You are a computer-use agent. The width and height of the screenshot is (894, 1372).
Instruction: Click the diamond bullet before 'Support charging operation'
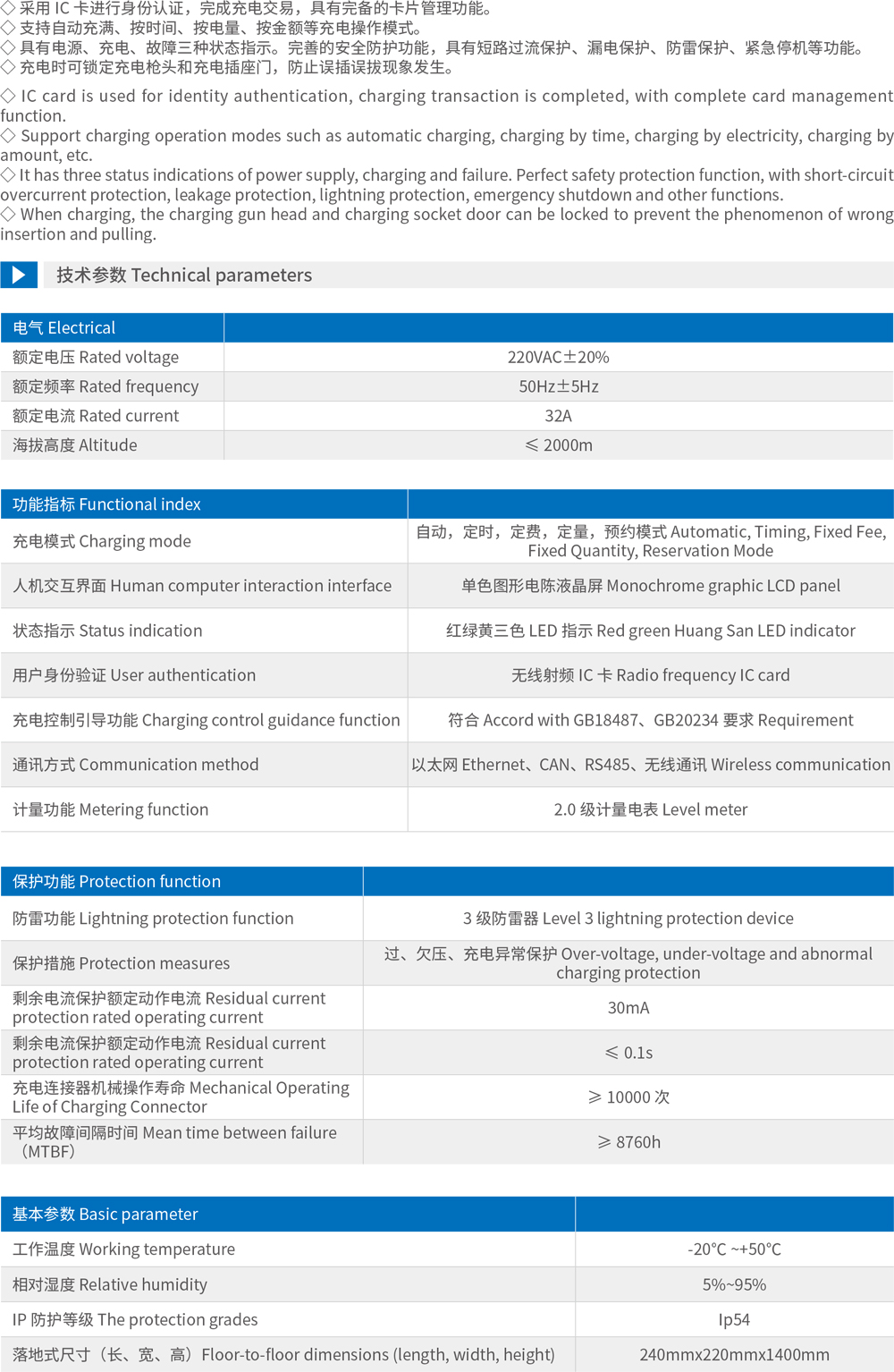pos(8,135)
